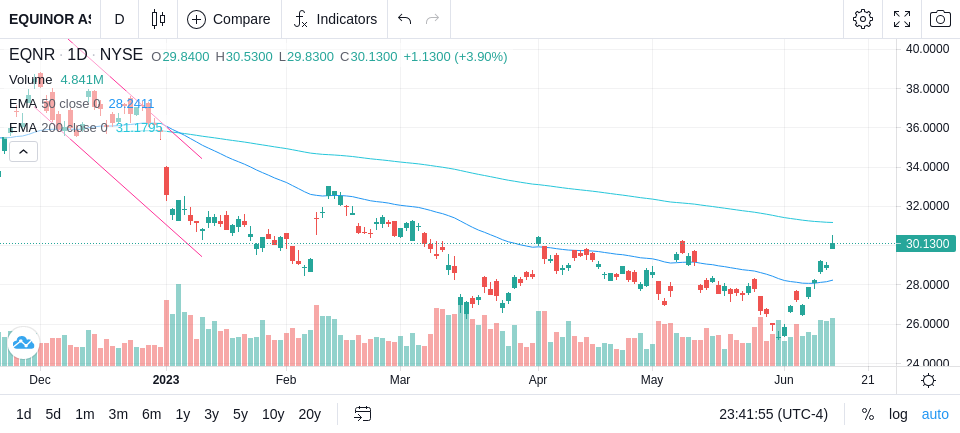Click the Apr label on time axis
Image resolution: width=960 pixels, height=433 pixels.
click(538, 380)
